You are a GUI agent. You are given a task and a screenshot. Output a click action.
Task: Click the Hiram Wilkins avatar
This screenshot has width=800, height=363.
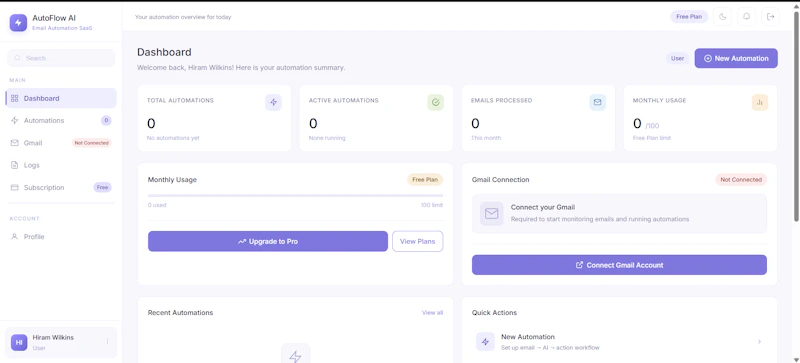(x=19, y=342)
